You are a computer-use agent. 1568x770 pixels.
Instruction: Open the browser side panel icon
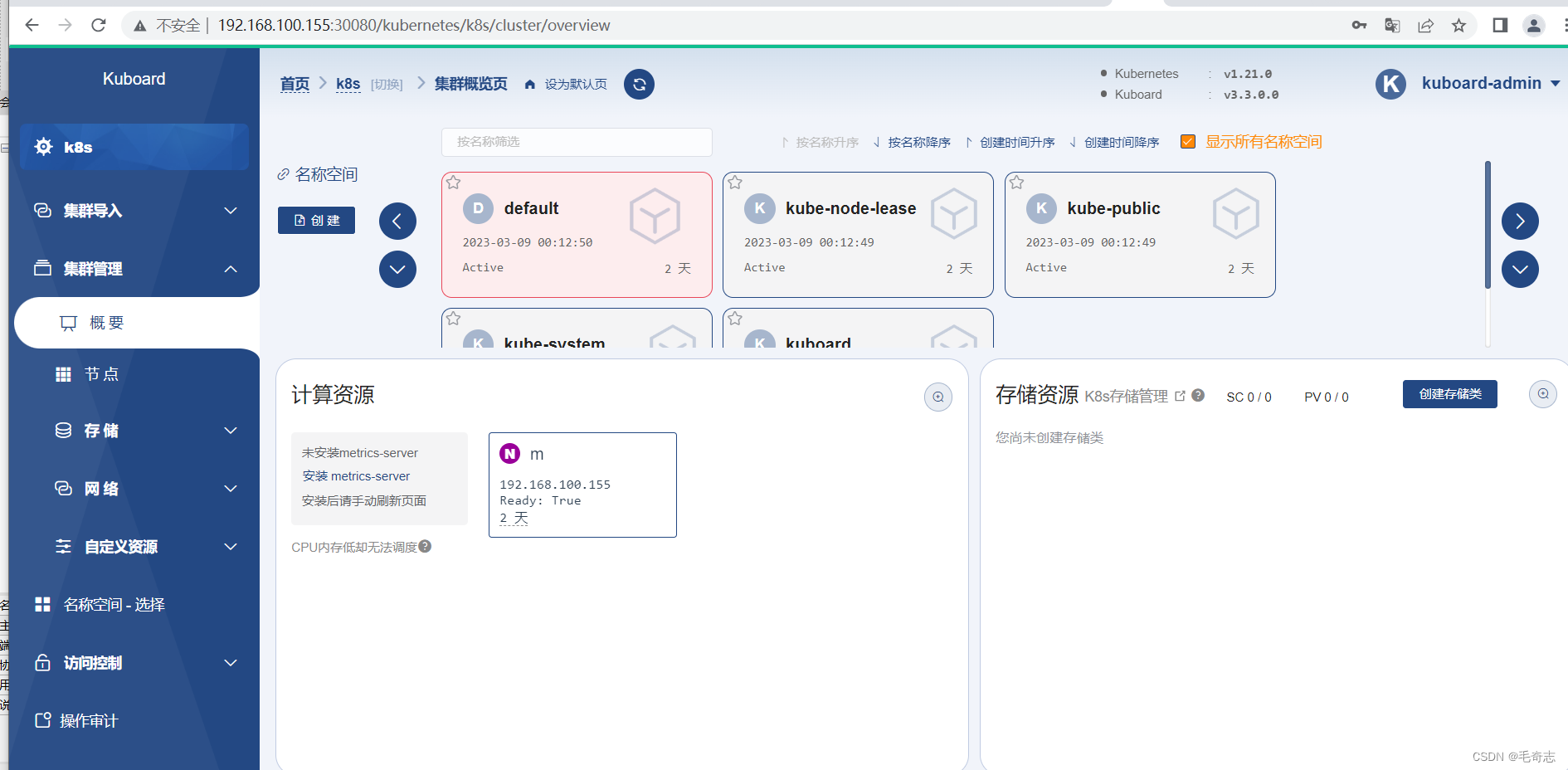1500,25
